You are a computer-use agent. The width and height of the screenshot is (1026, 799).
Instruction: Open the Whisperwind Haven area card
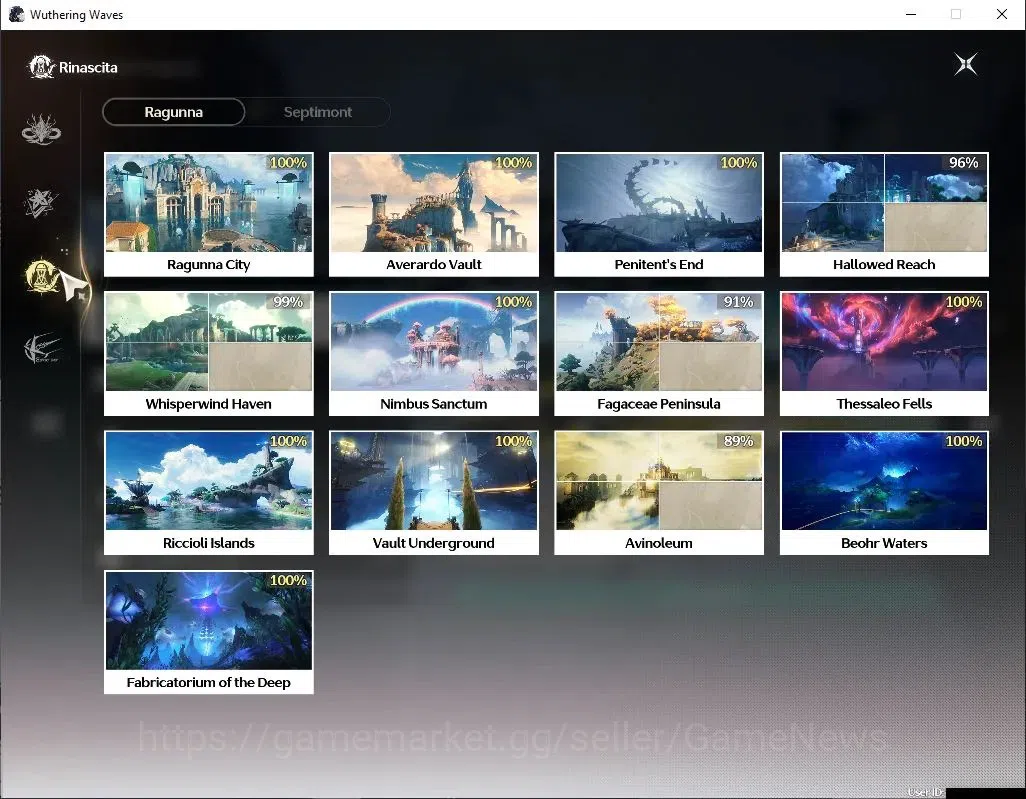(209, 353)
